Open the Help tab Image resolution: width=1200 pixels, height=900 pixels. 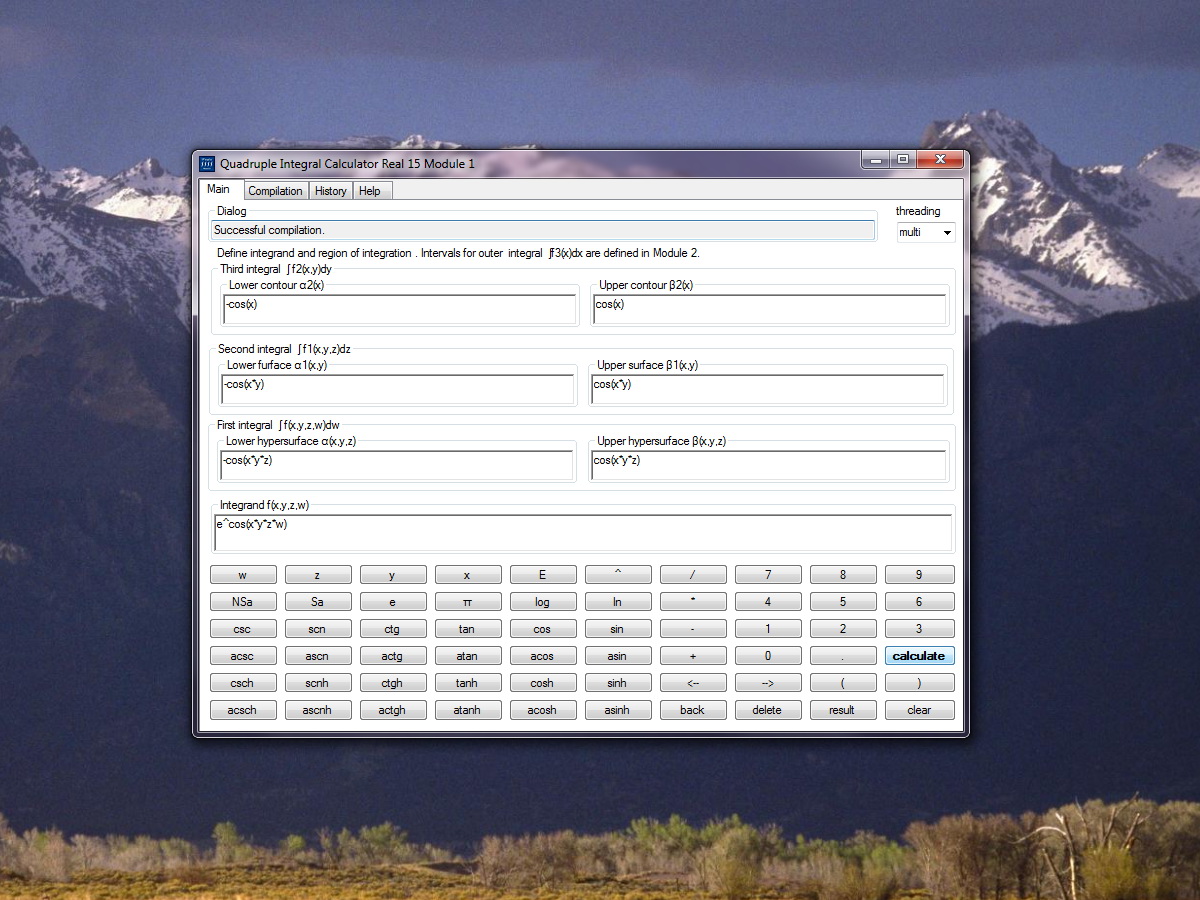pyautogui.click(x=370, y=191)
